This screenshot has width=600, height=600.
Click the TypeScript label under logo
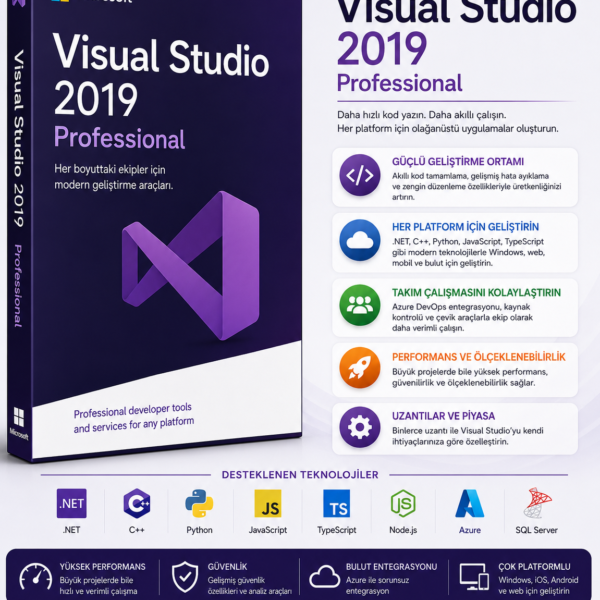pos(337,530)
